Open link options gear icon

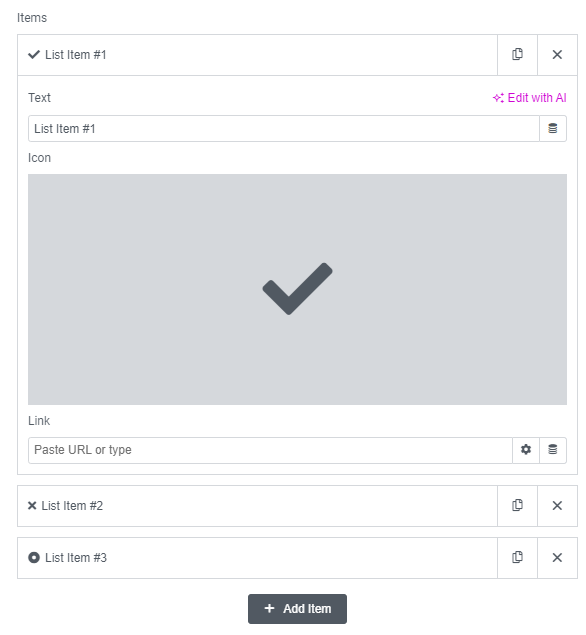pyautogui.click(x=526, y=450)
